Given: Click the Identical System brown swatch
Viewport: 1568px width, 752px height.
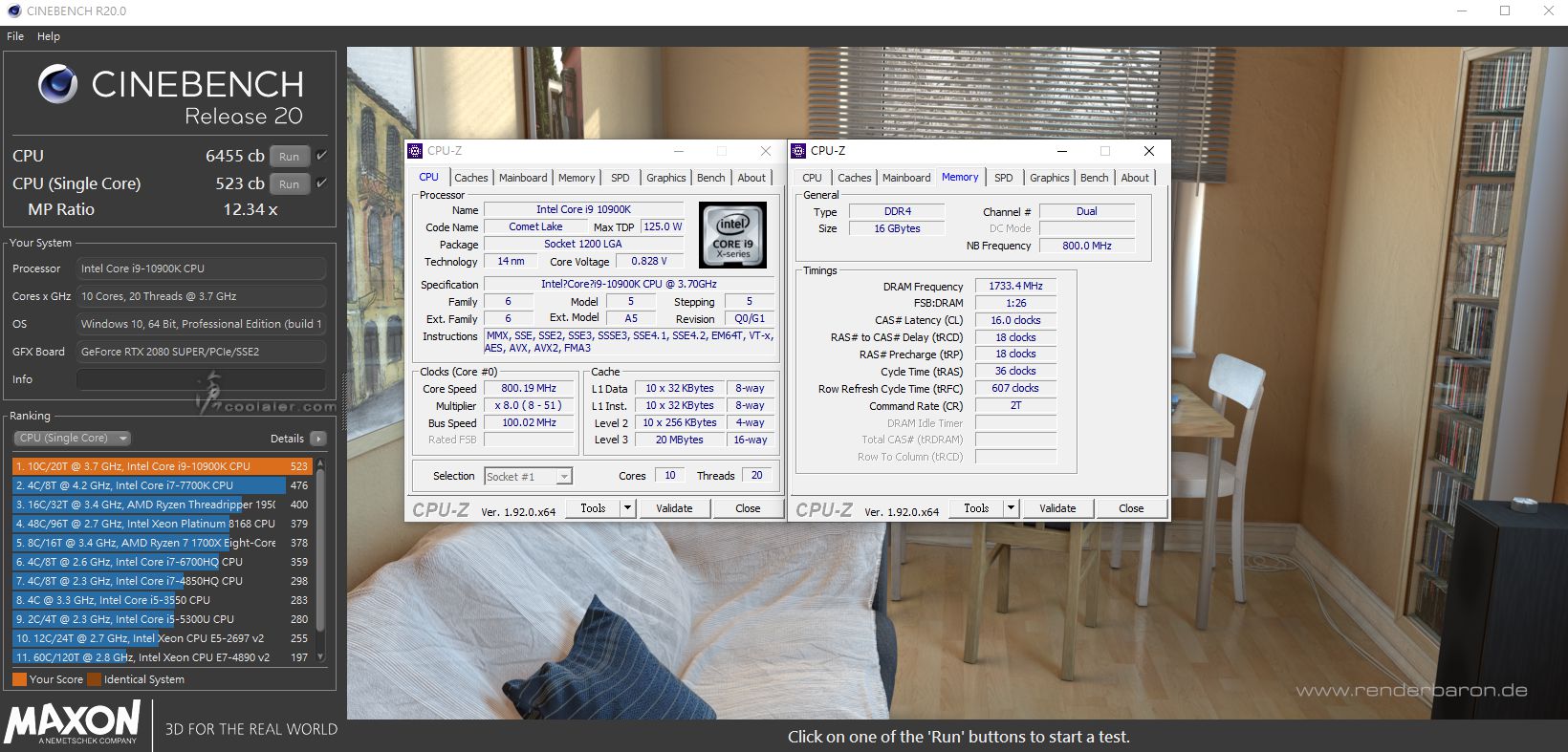Looking at the screenshot, I should tap(94, 679).
